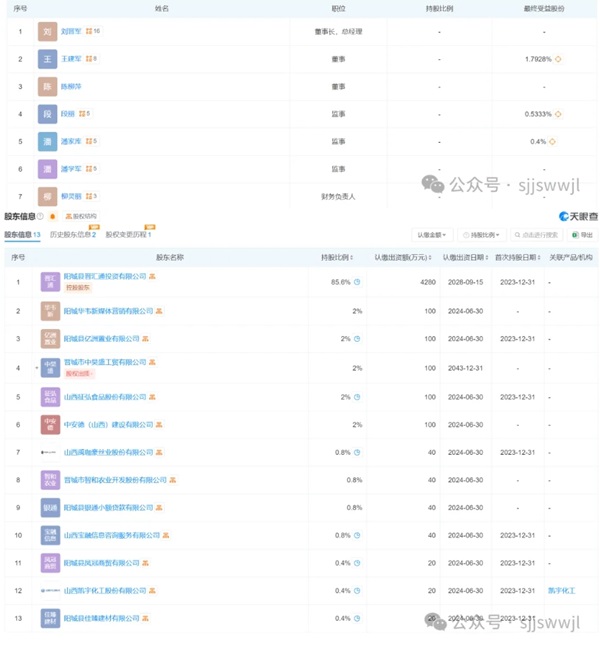Click the related-companies badge showing 8 beside 王建军
This screenshot has height=663, width=600.
[91, 58]
